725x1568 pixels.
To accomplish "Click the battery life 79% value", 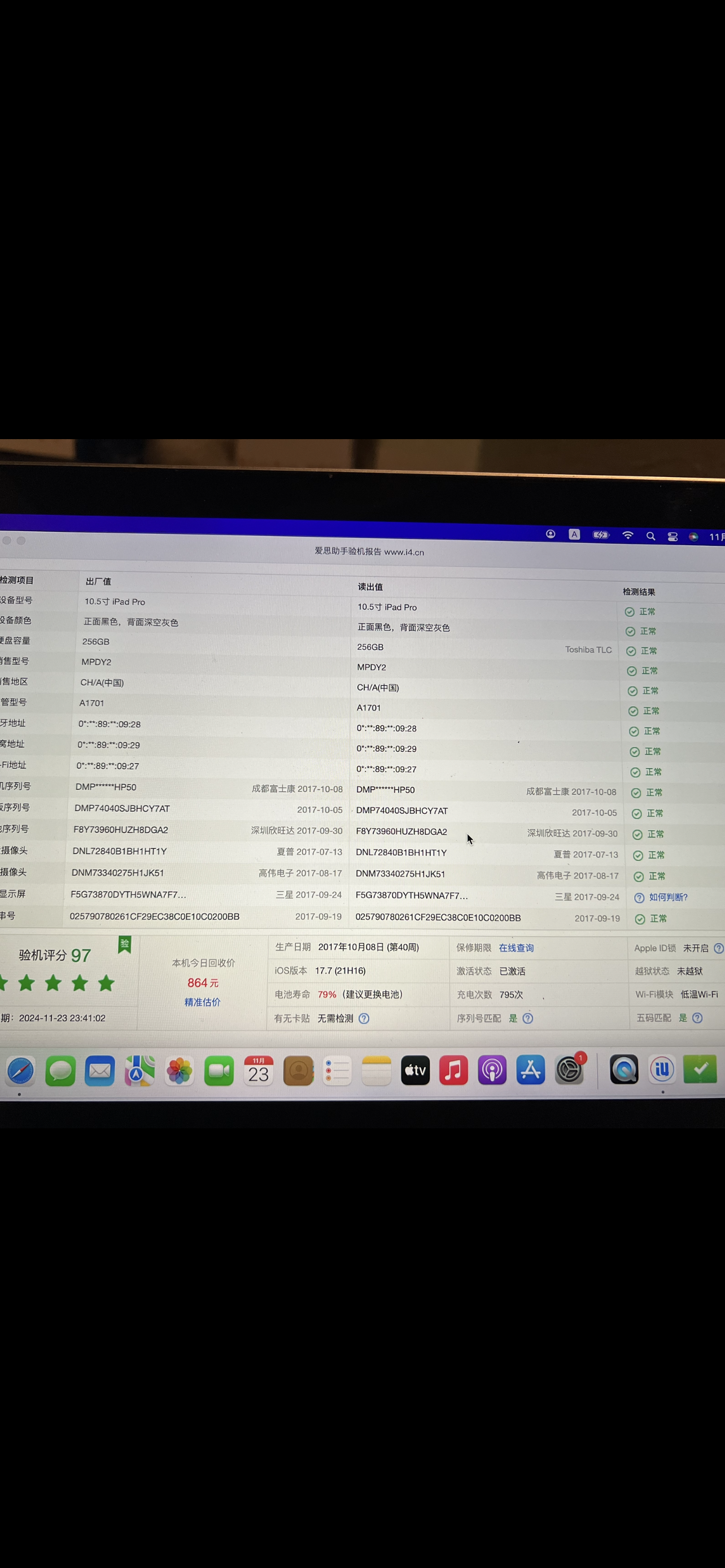I will (x=327, y=995).
